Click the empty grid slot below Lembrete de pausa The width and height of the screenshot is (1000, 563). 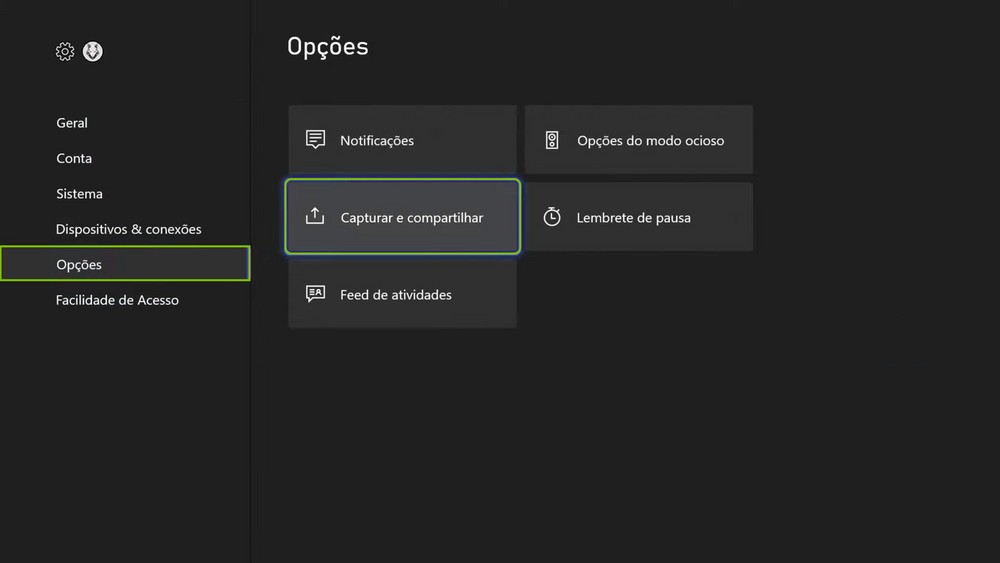[639, 294]
